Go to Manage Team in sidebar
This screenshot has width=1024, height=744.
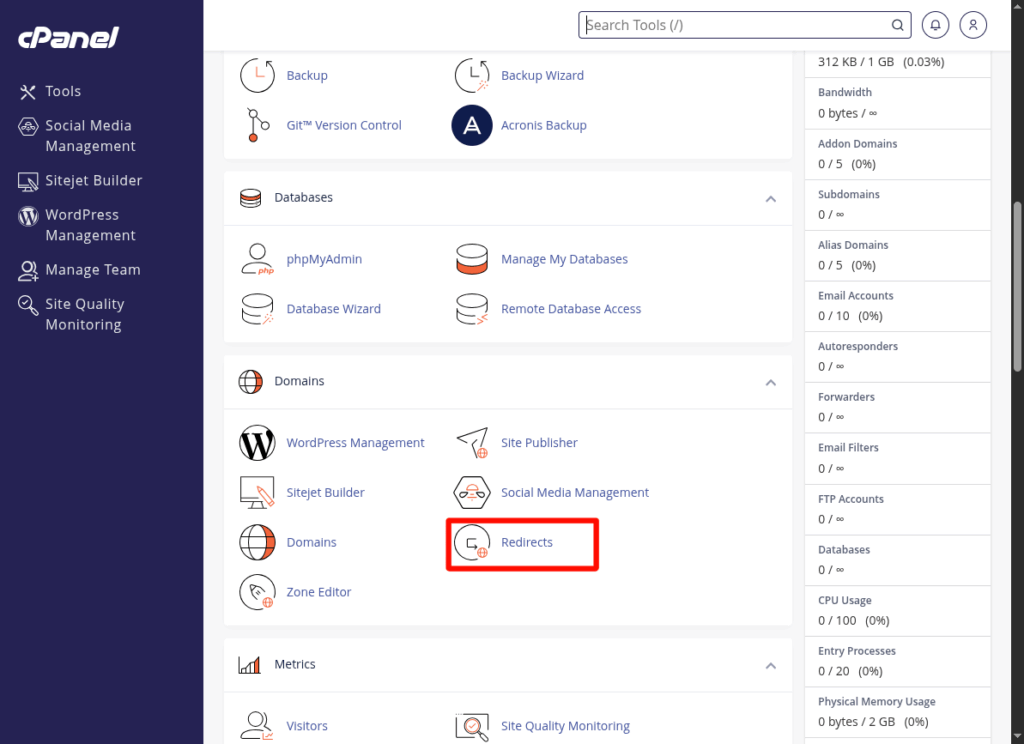pos(92,270)
